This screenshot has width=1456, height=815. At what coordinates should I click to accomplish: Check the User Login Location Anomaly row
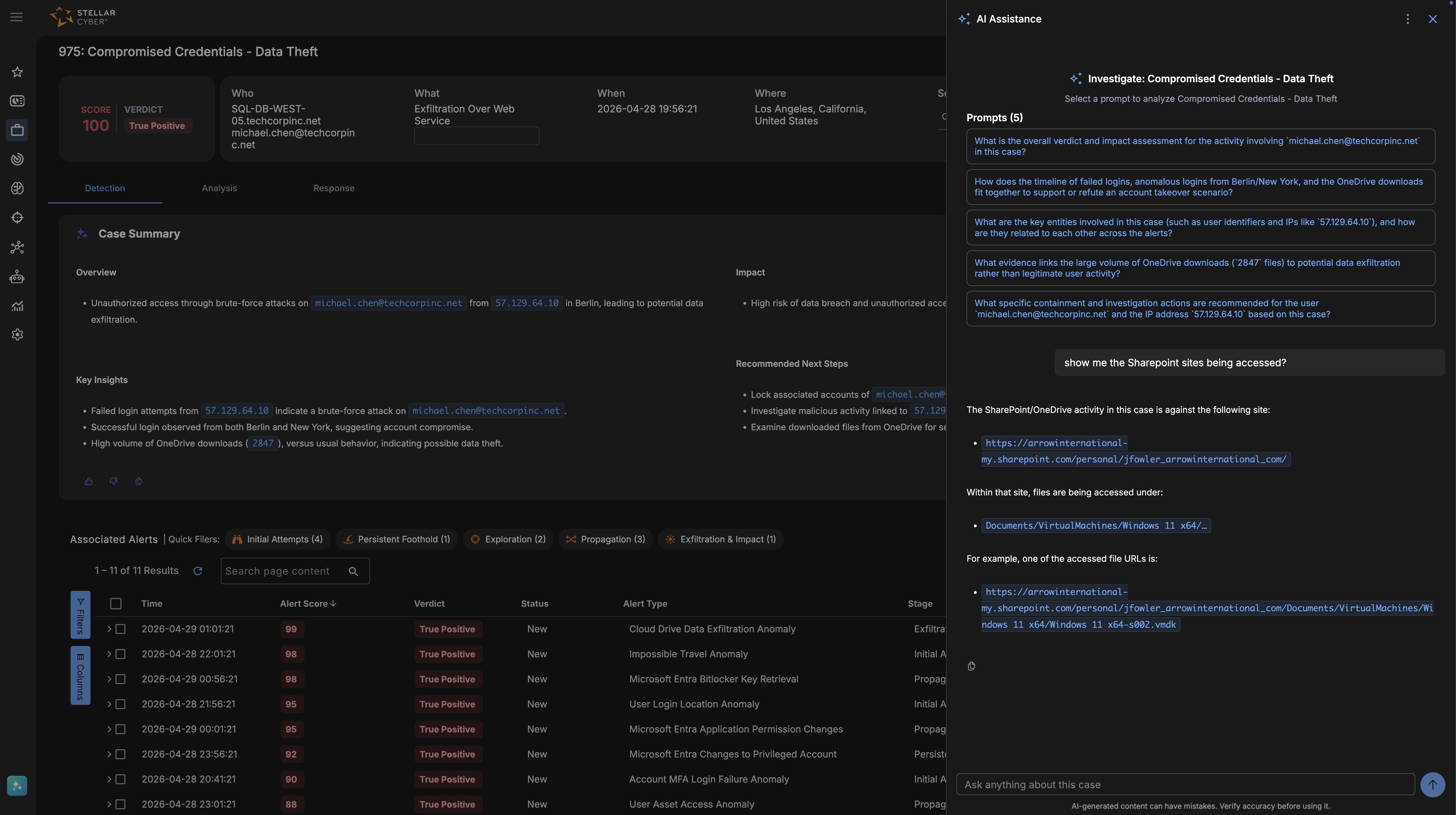pyautogui.click(x=120, y=704)
